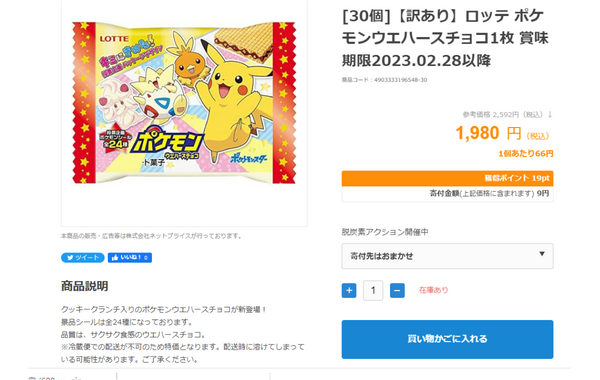600x380 pixels.
Task: Click the quantity input field
Action: 373,290
